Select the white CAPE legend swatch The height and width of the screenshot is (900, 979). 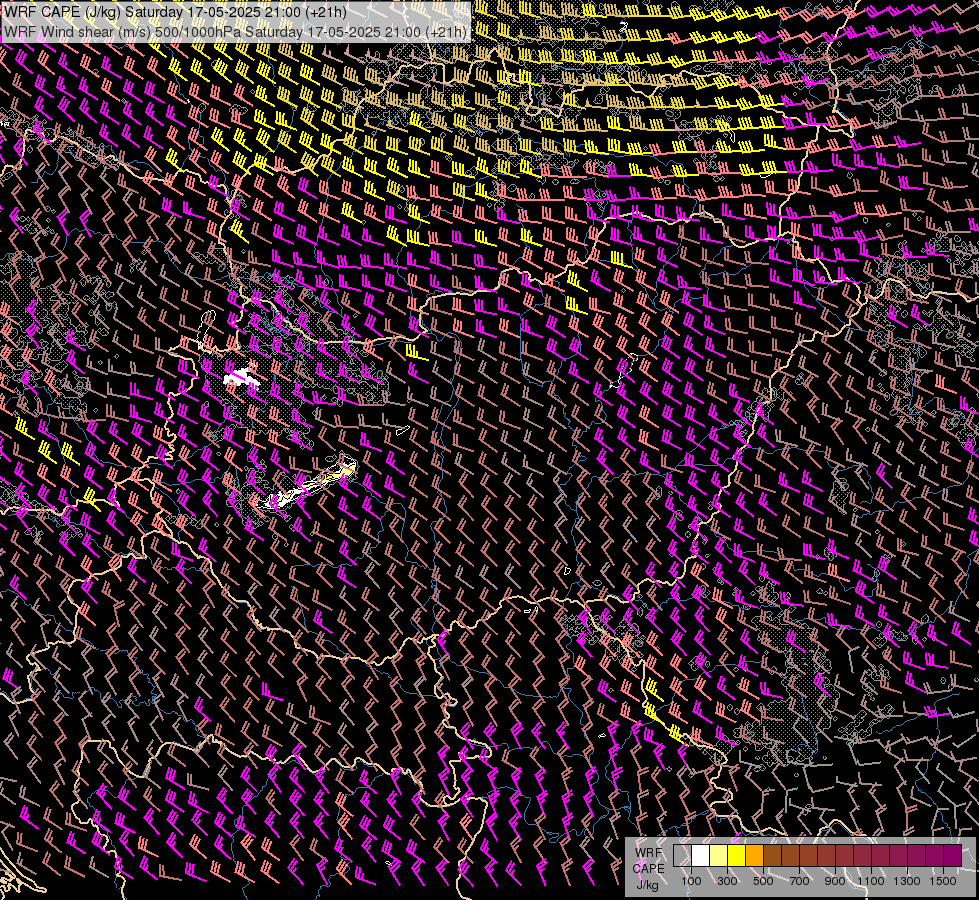pos(701,856)
